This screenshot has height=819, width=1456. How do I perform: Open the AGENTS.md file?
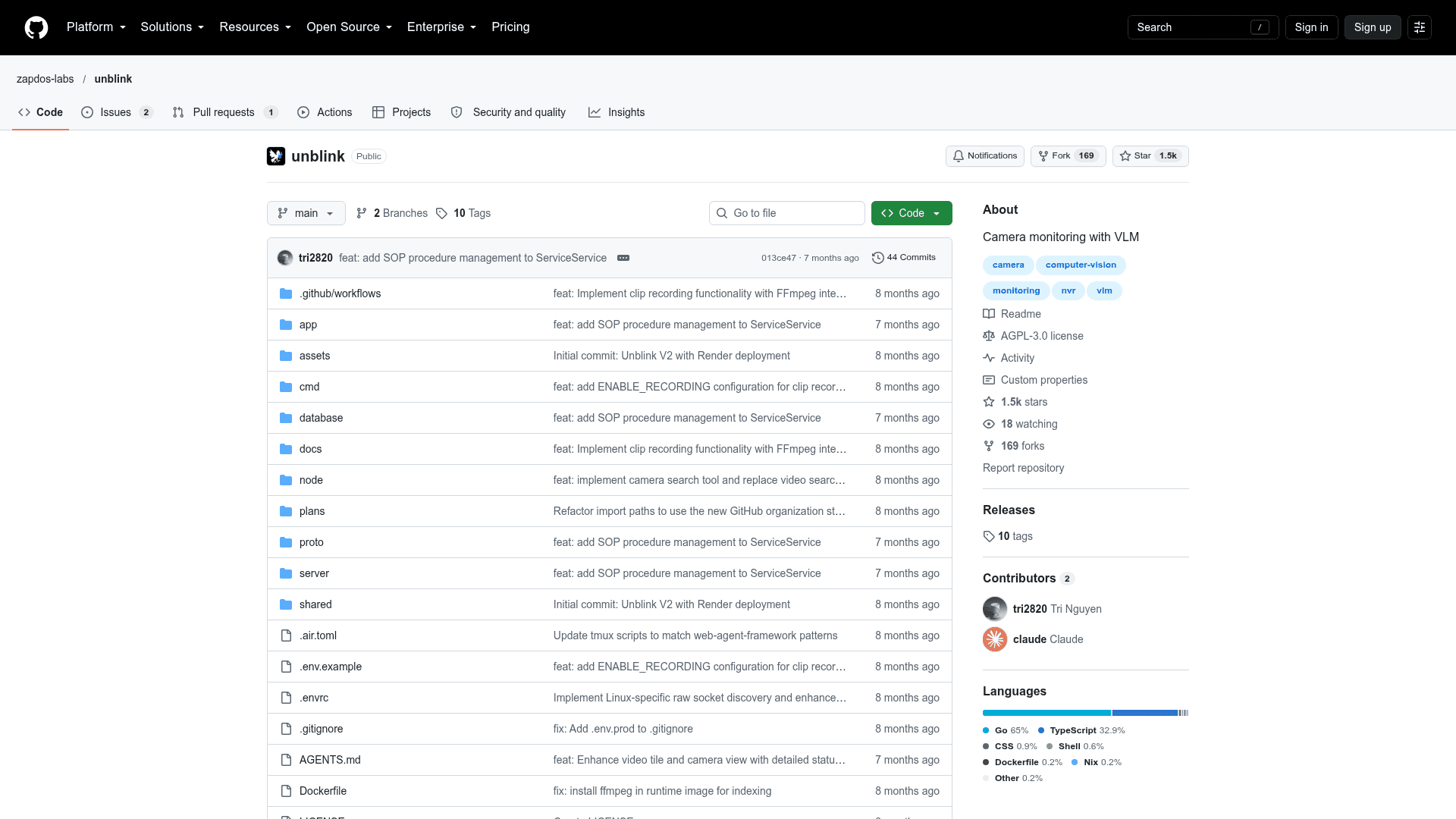pyautogui.click(x=330, y=760)
